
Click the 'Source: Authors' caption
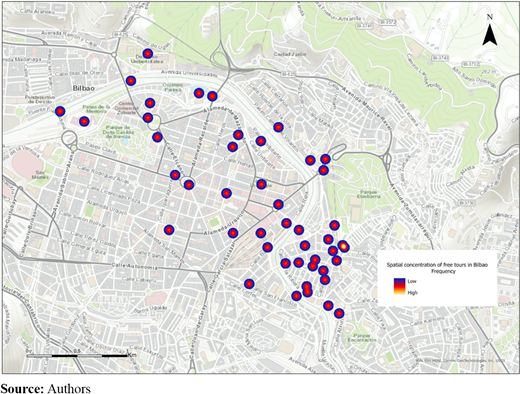click(46, 389)
